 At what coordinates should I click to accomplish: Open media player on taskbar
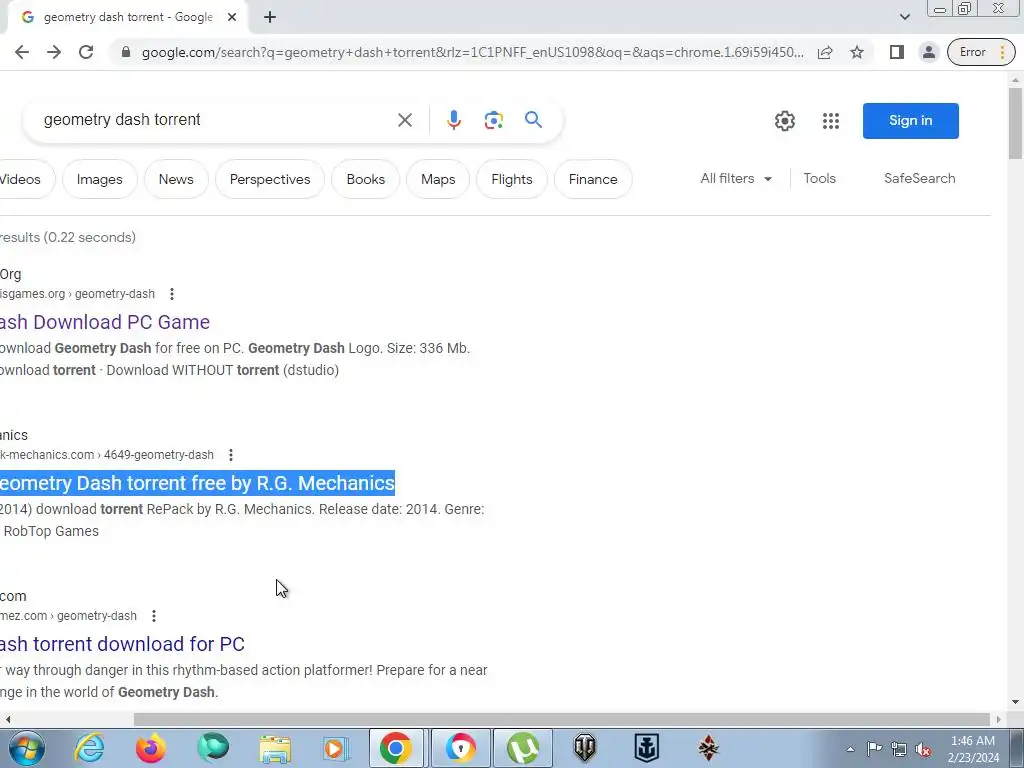(x=336, y=748)
